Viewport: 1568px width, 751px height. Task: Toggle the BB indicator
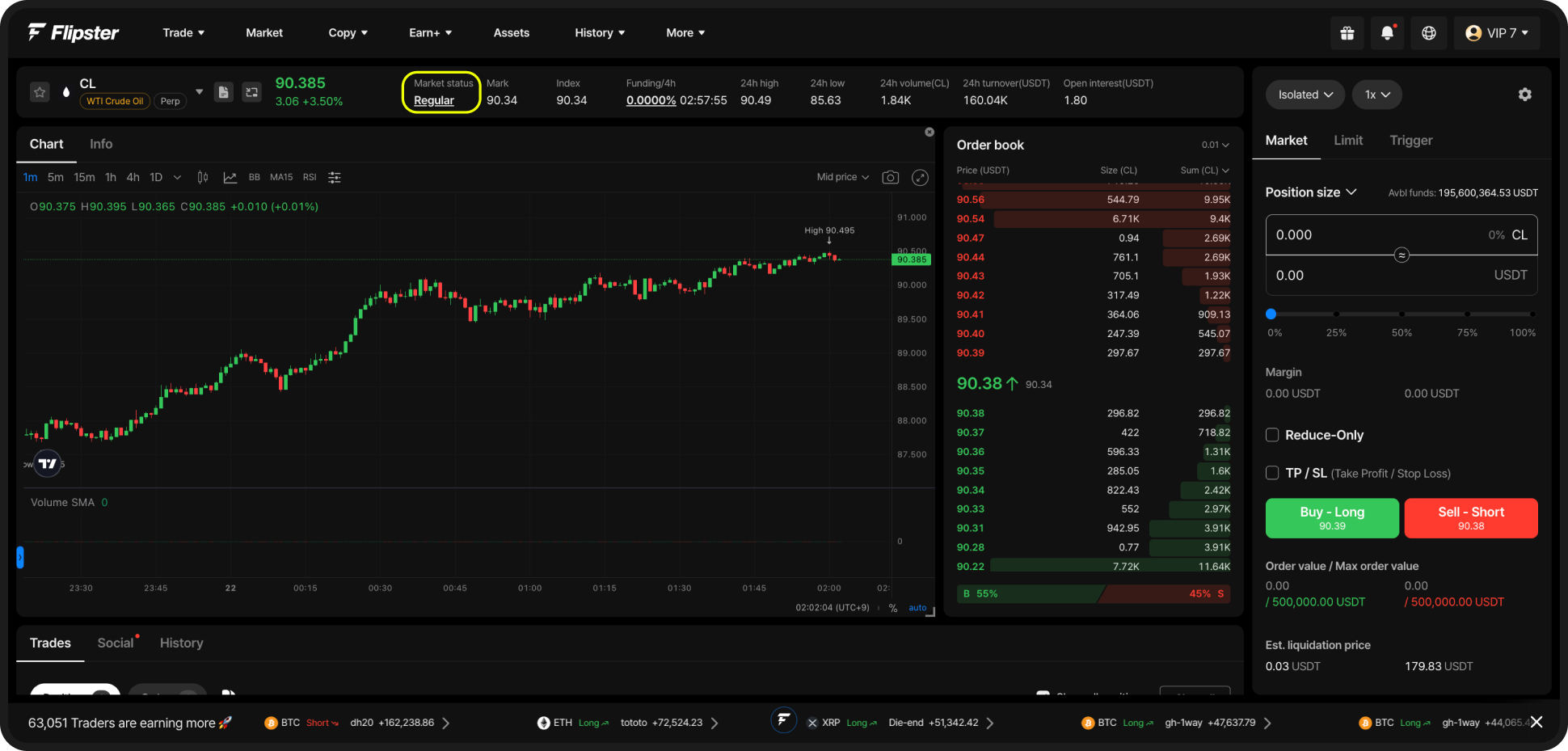[x=255, y=177]
